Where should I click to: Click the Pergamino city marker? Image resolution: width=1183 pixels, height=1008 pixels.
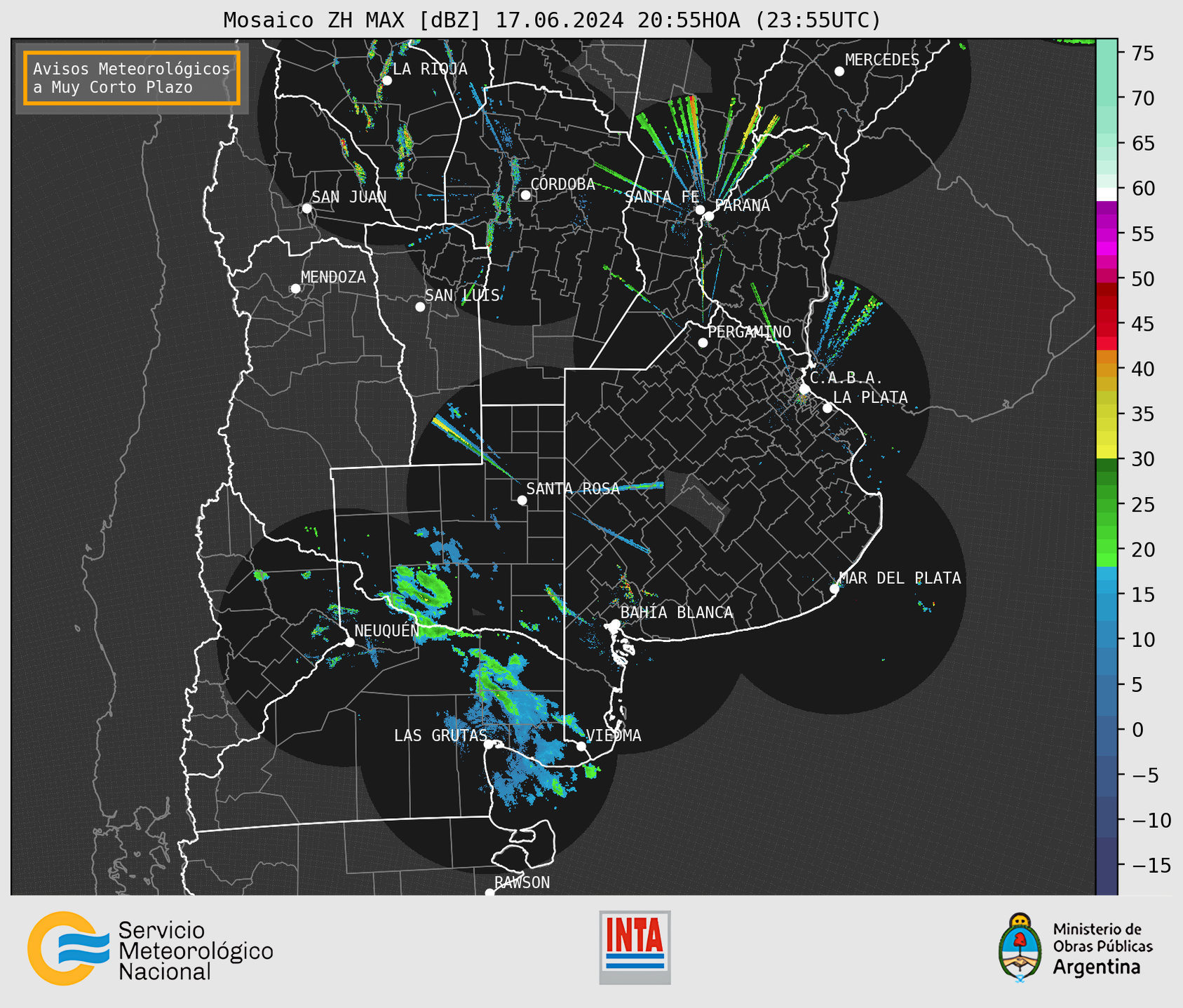(703, 343)
